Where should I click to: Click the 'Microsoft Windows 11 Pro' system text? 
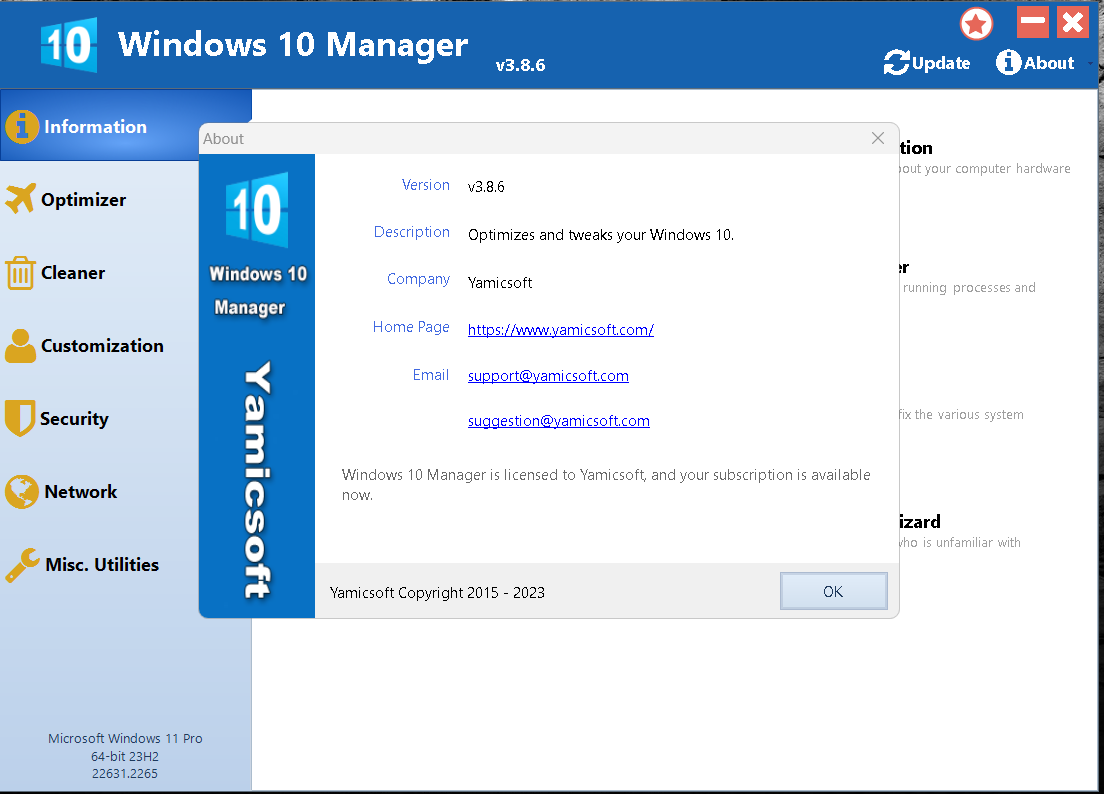(x=125, y=738)
